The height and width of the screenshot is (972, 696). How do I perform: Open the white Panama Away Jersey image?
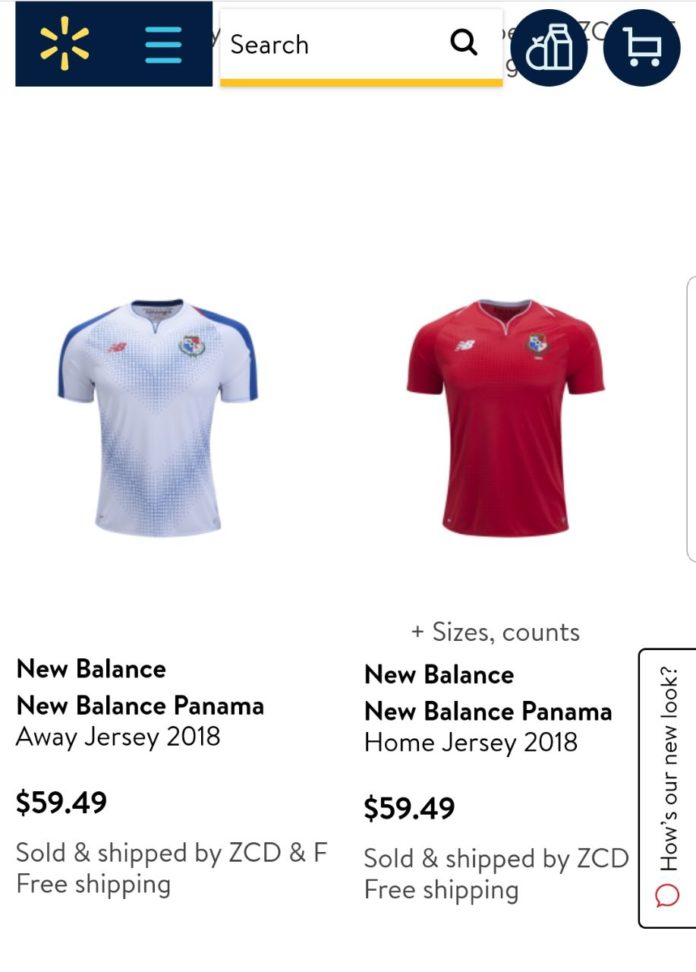158,417
